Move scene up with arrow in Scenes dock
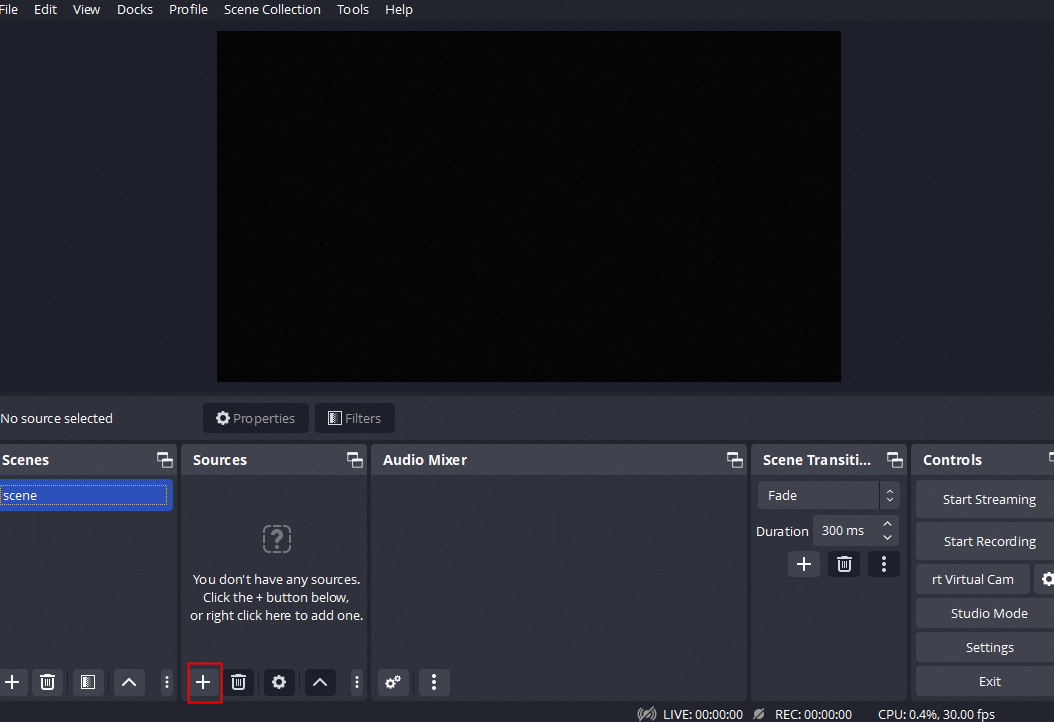Image resolution: width=1054 pixels, height=722 pixels. coord(129,682)
